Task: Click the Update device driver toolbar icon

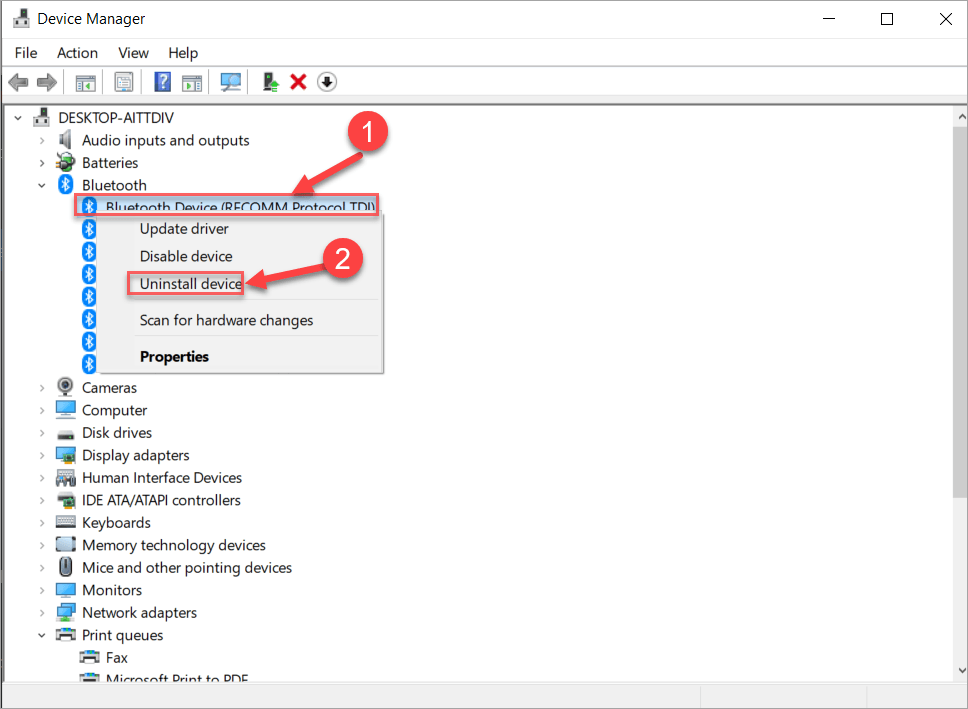Action: [270, 82]
